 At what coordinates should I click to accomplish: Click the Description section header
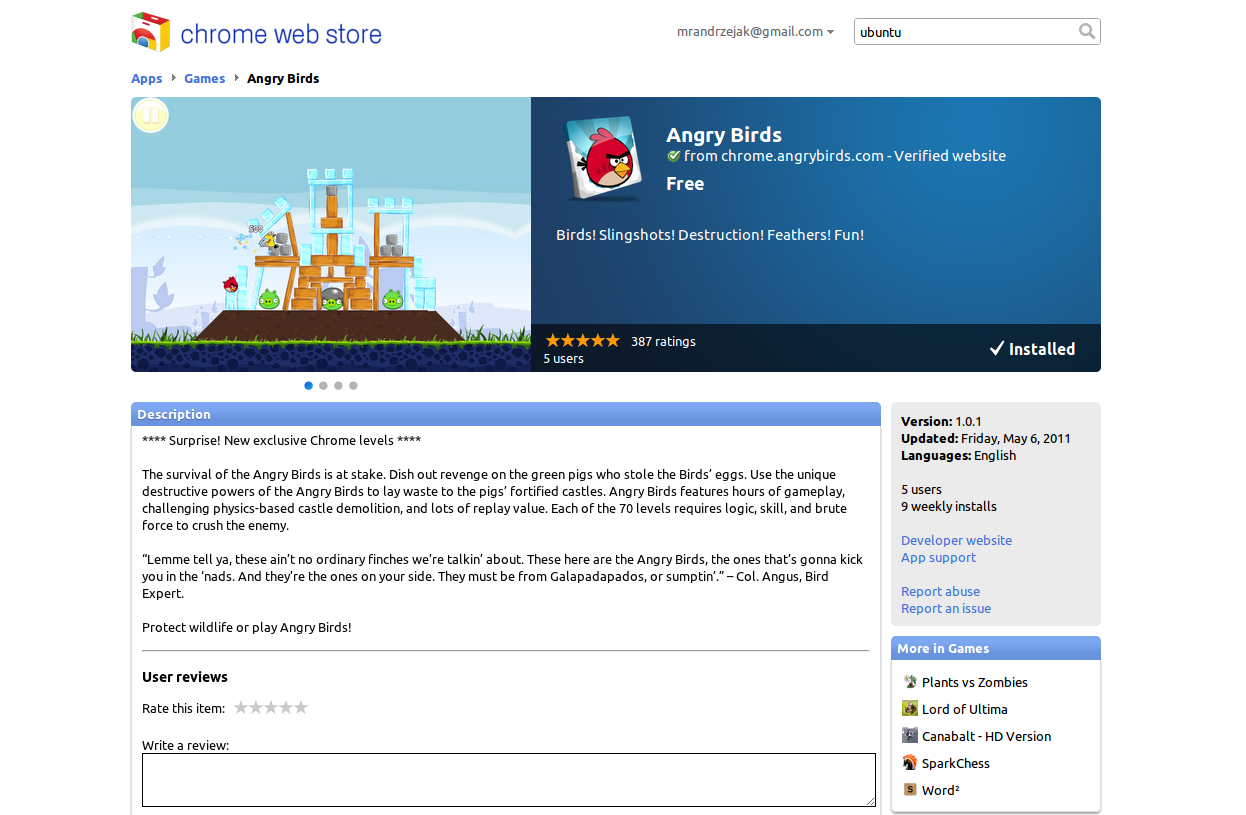click(x=506, y=414)
